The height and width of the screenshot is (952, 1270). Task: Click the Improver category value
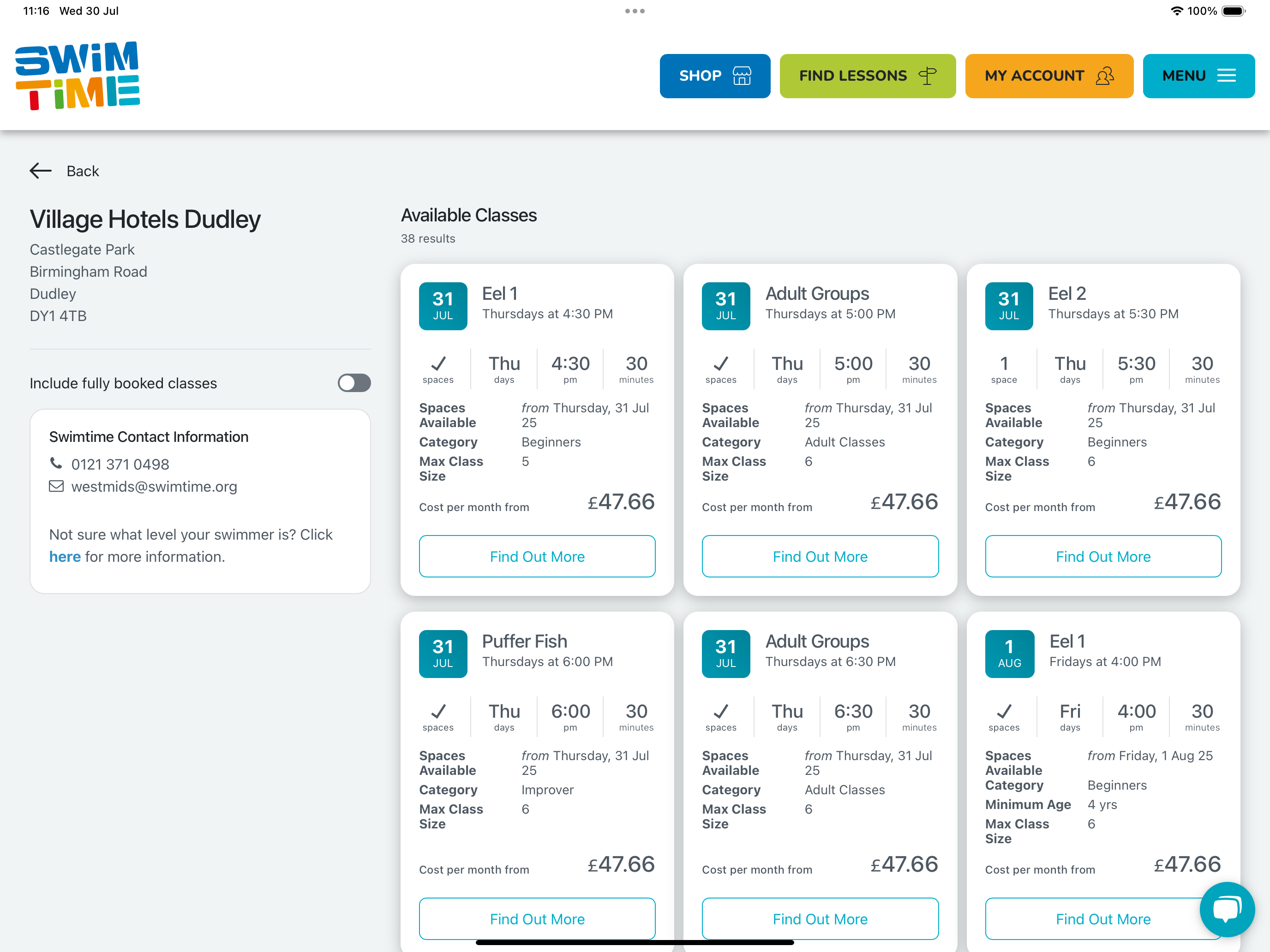[x=547, y=790]
